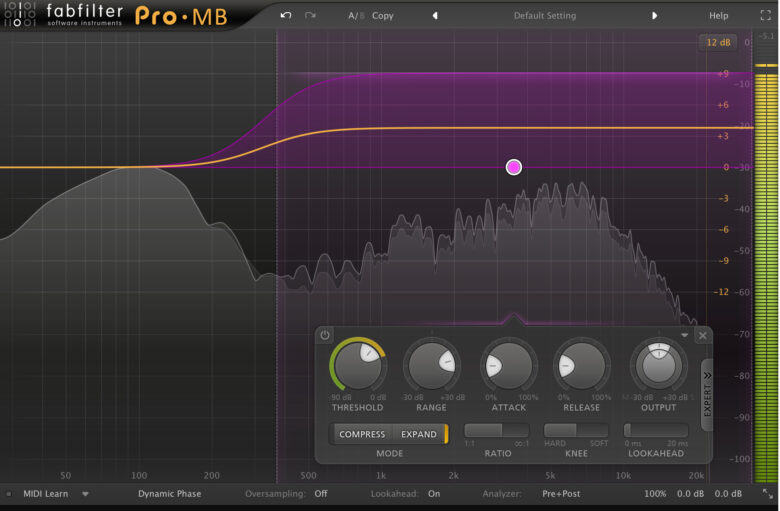Load previous preset with left arrow
Image resolution: width=780 pixels, height=511 pixels.
[435, 15]
